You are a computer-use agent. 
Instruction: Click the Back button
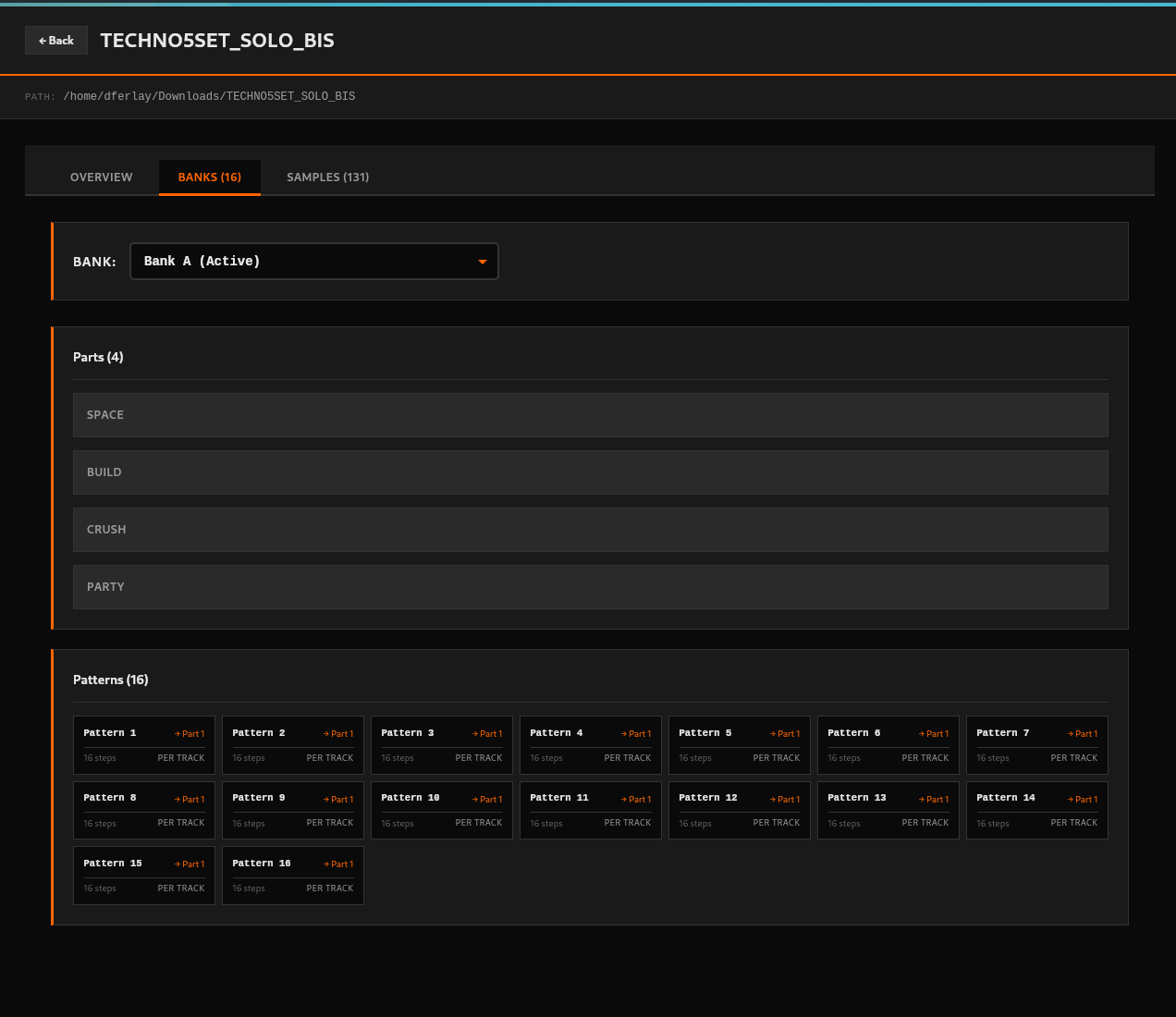pyautogui.click(x=56, y=41)
